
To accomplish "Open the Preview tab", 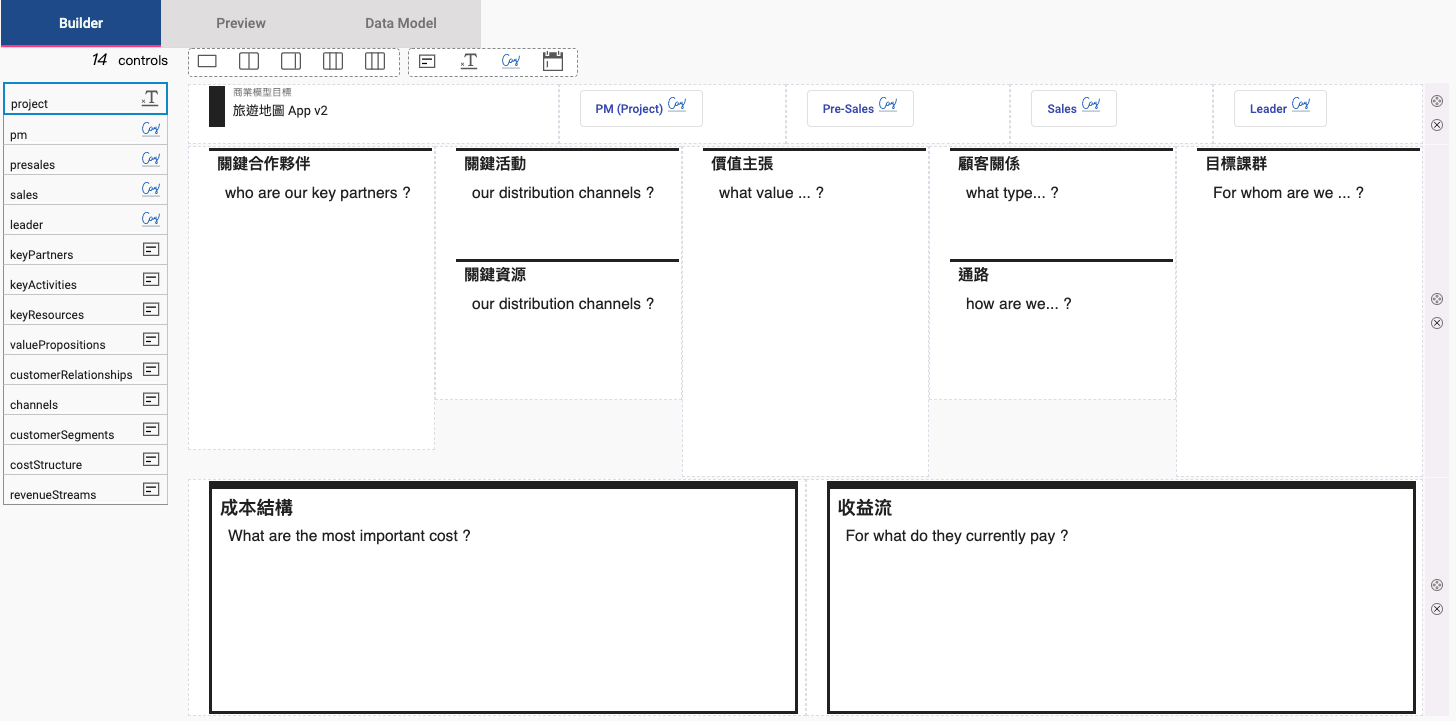I will pos(241,23).
